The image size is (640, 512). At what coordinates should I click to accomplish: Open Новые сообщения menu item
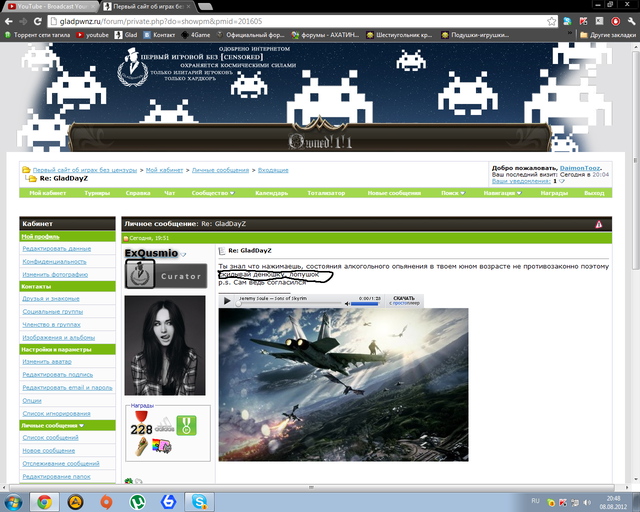pos(394,193)
